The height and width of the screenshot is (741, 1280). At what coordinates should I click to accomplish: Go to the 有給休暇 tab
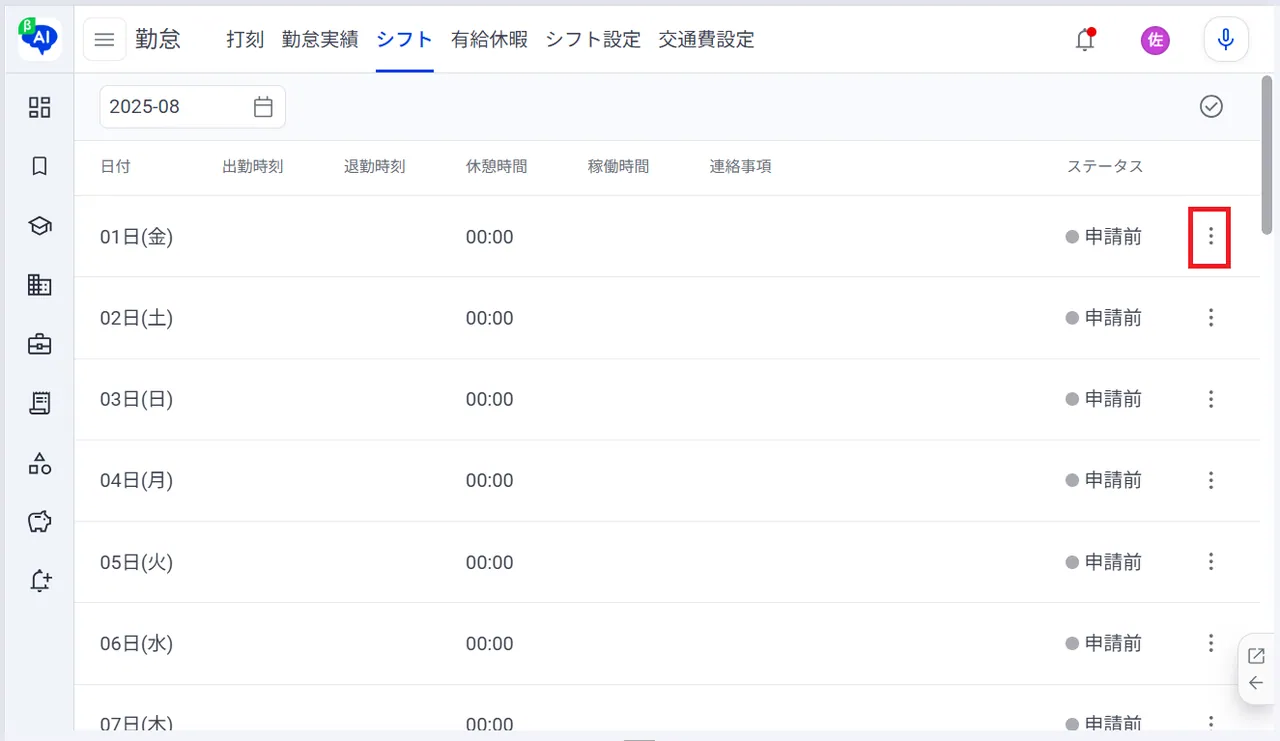489,40
